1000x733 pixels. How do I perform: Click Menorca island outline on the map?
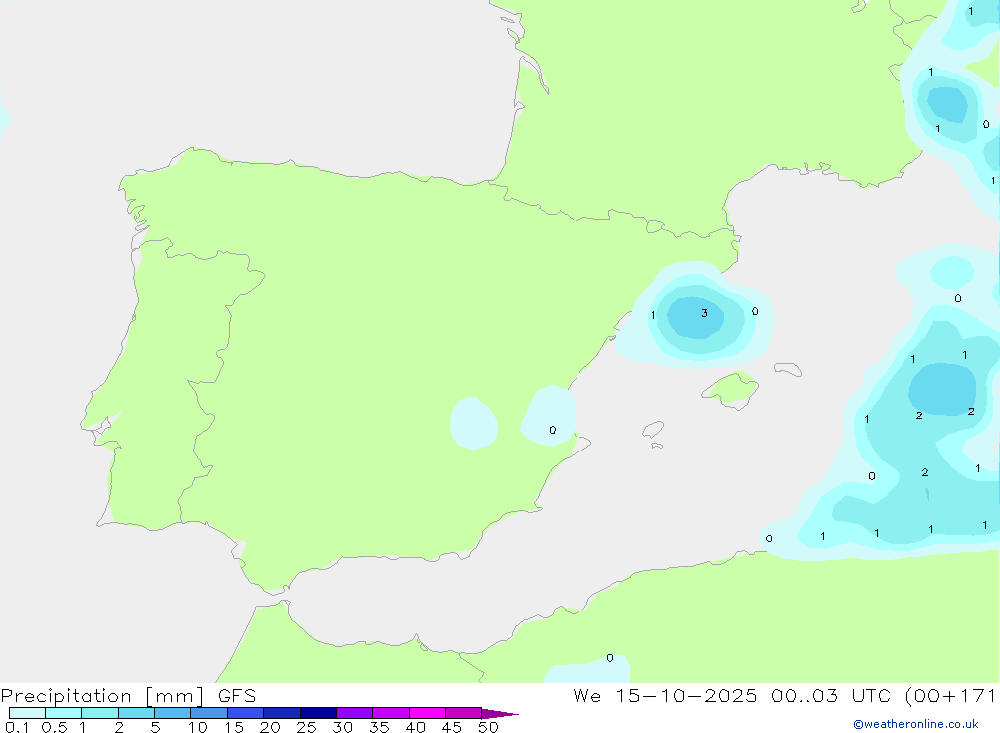click(x=788, y=369)
